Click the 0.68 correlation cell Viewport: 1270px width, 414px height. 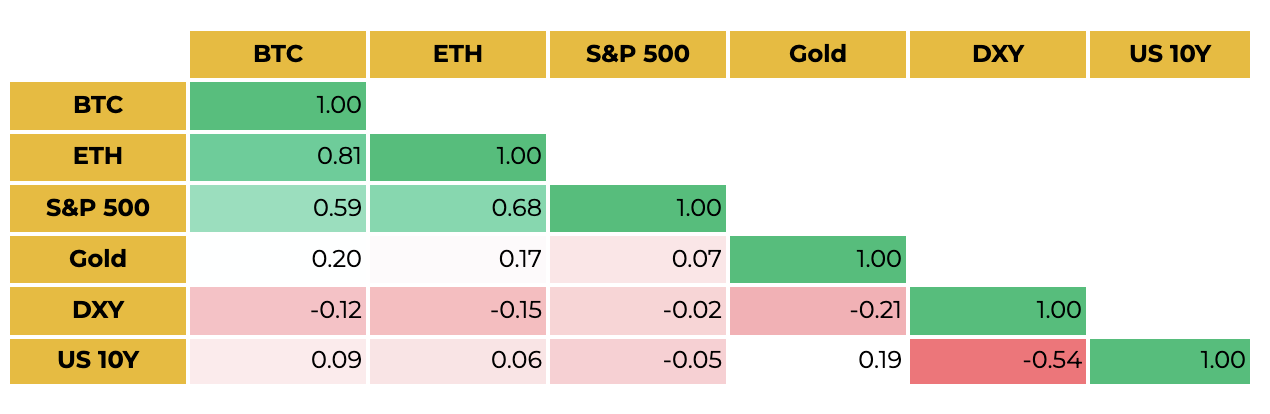point(458,208)
